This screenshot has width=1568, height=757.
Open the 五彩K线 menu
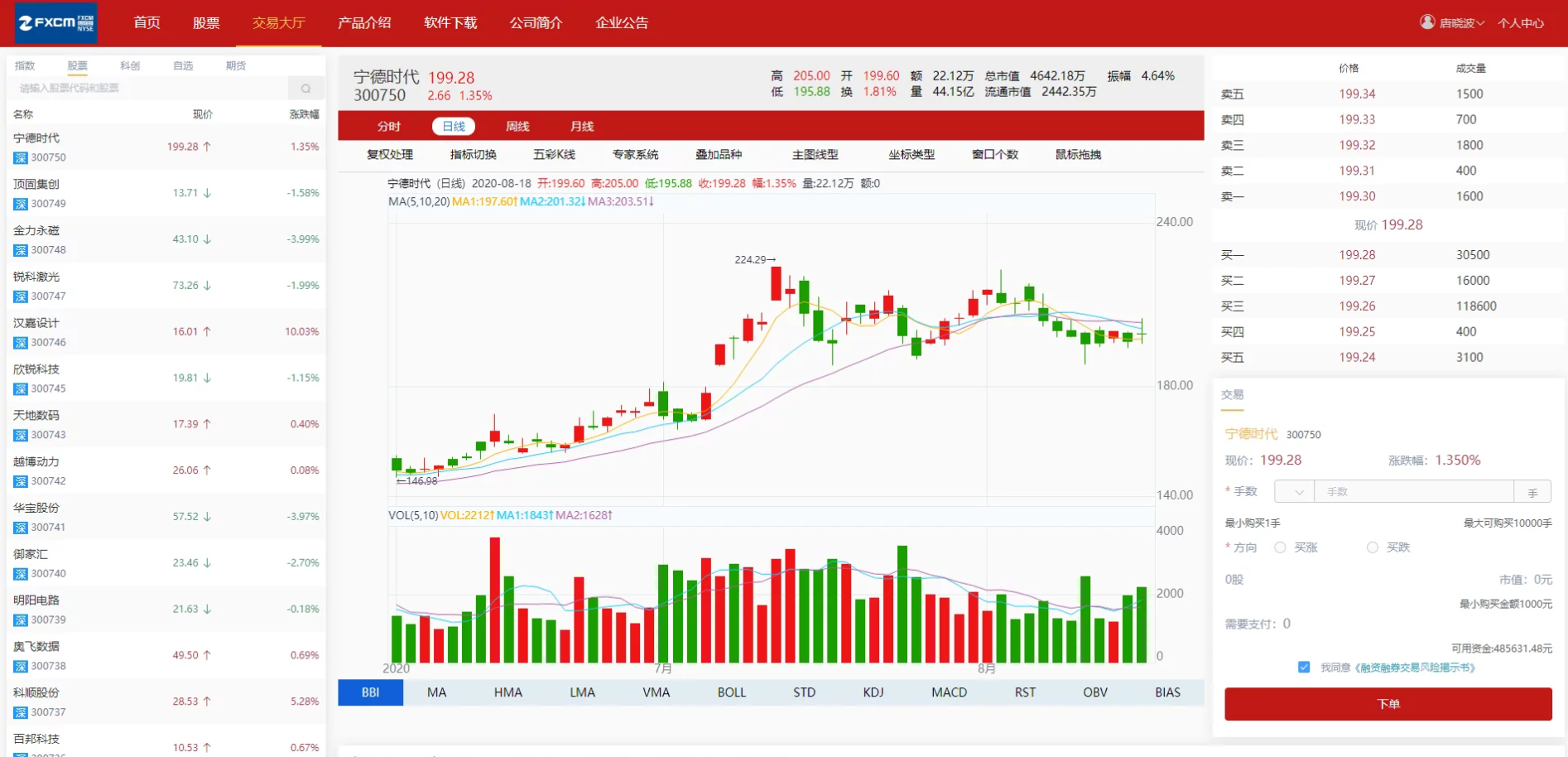[x=555, y=155]
